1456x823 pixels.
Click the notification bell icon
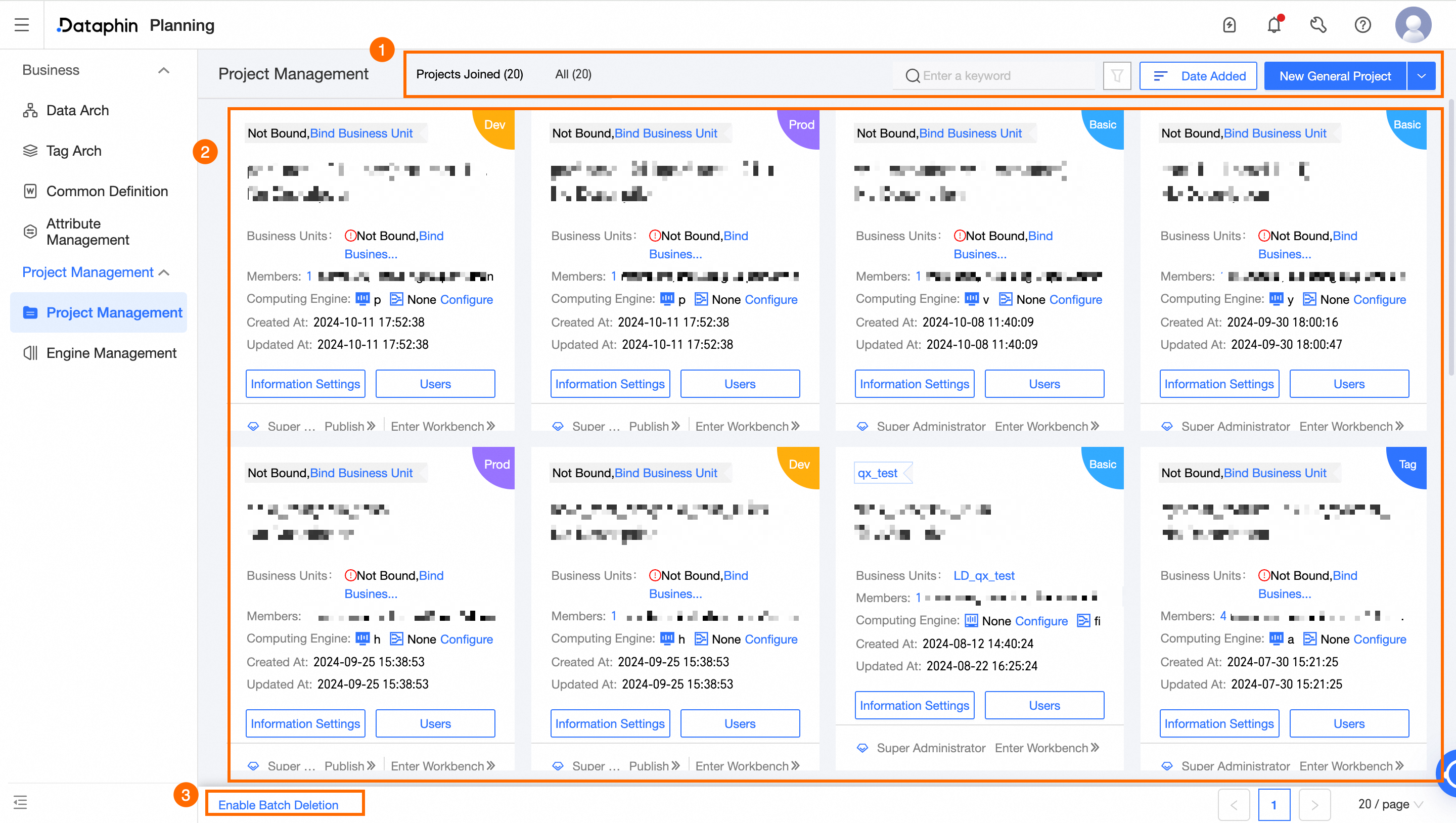pos(1274,25)
